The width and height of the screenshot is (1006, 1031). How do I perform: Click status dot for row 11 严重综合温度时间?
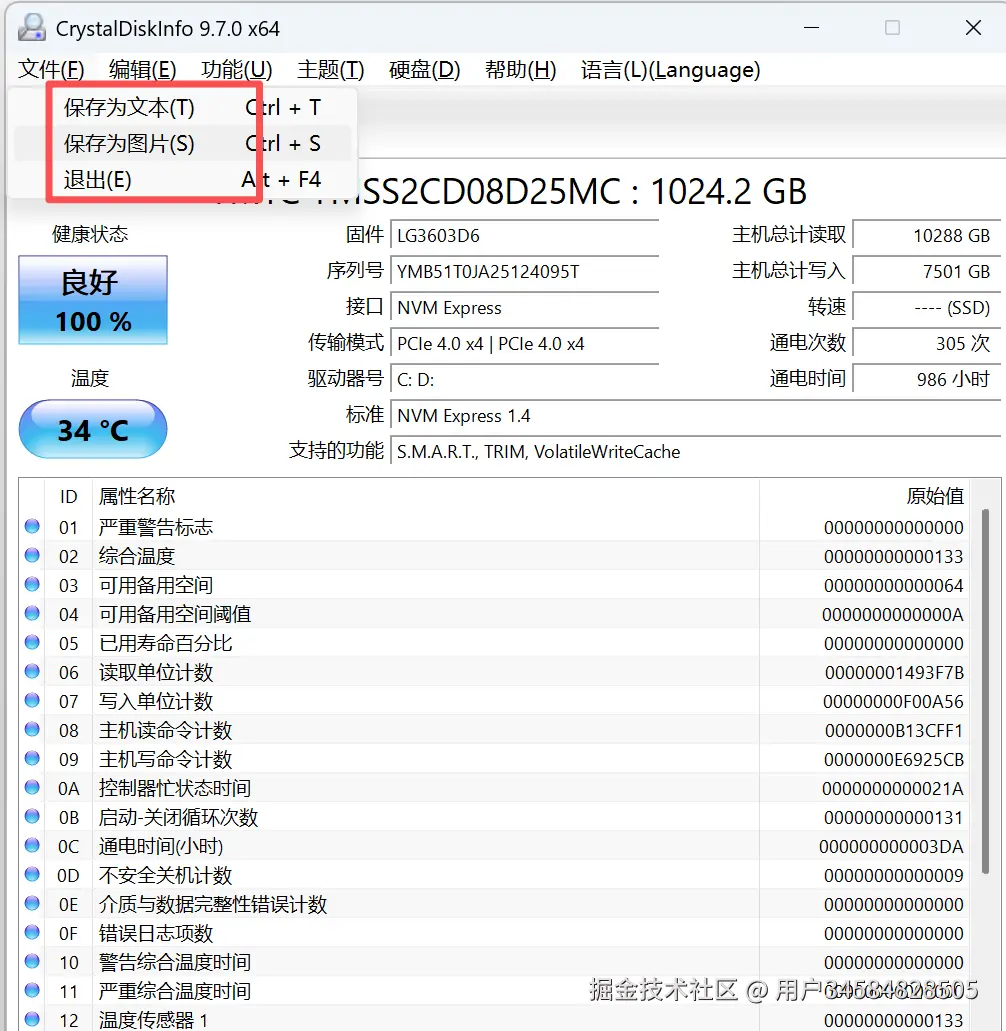(32, 990)
